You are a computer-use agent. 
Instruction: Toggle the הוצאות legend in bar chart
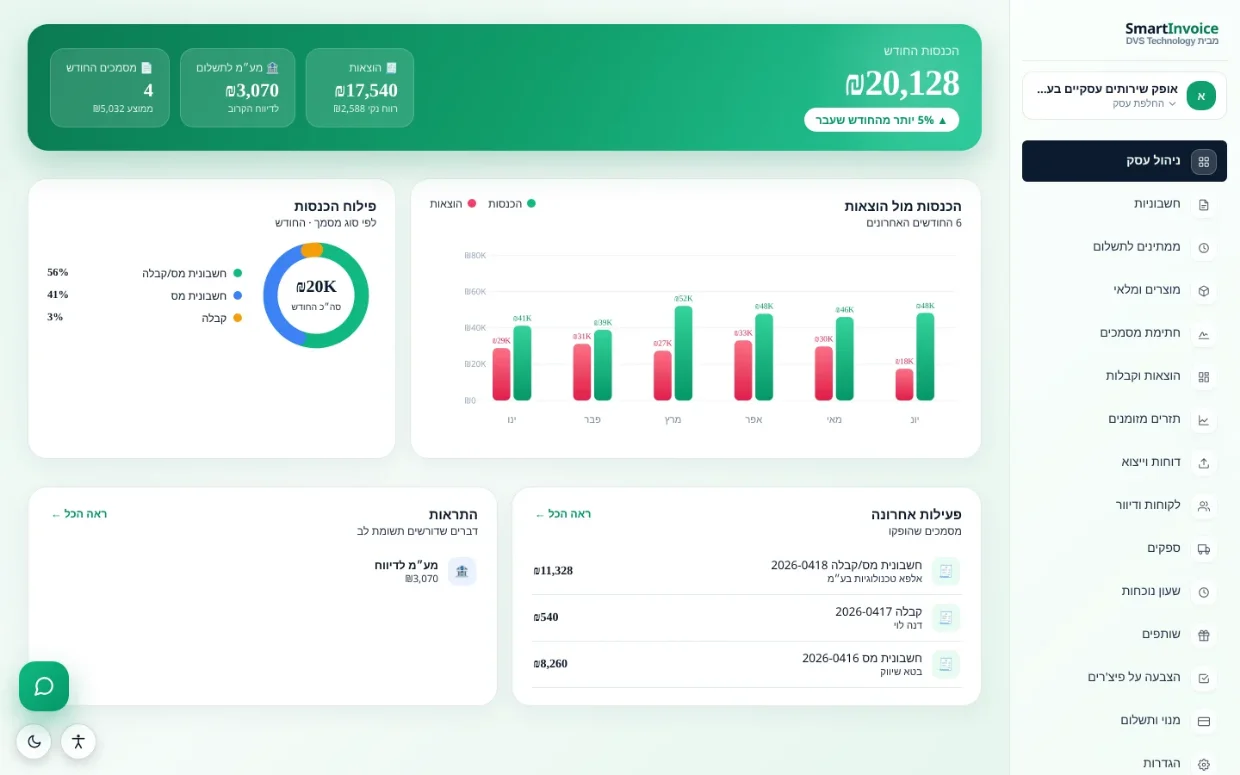[x=453, y=204]
